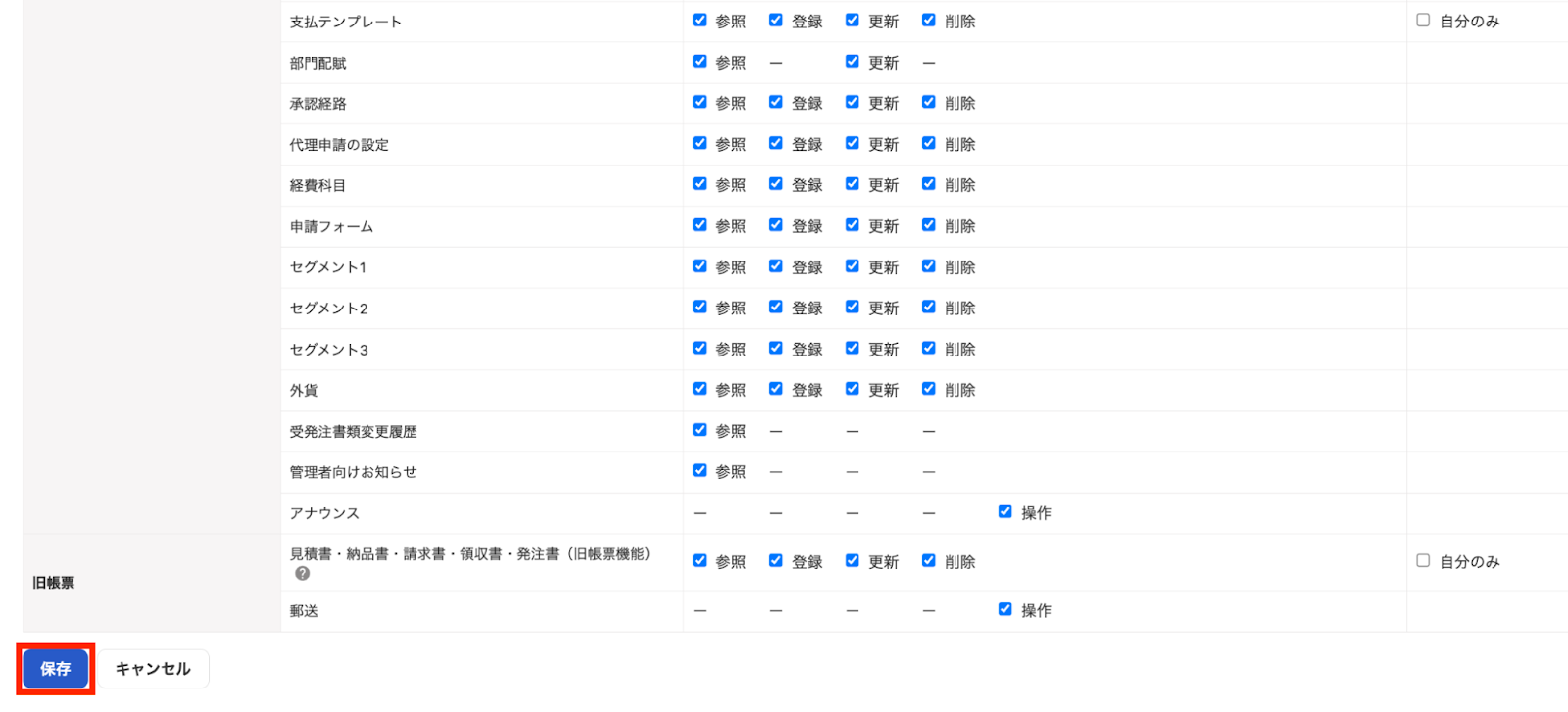Screen dimensions: 1568x712
Task: Click the 代理申請の設定 label
Action: pyautogui.click(x=339, y=145)
